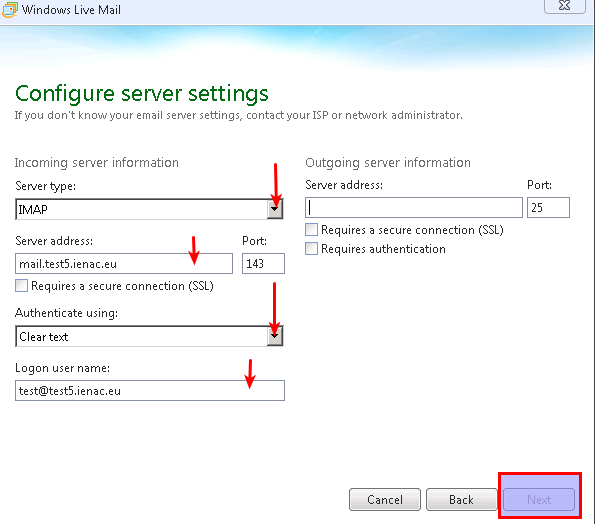Click the incoming Port field showing 143

tap(263, 263)
